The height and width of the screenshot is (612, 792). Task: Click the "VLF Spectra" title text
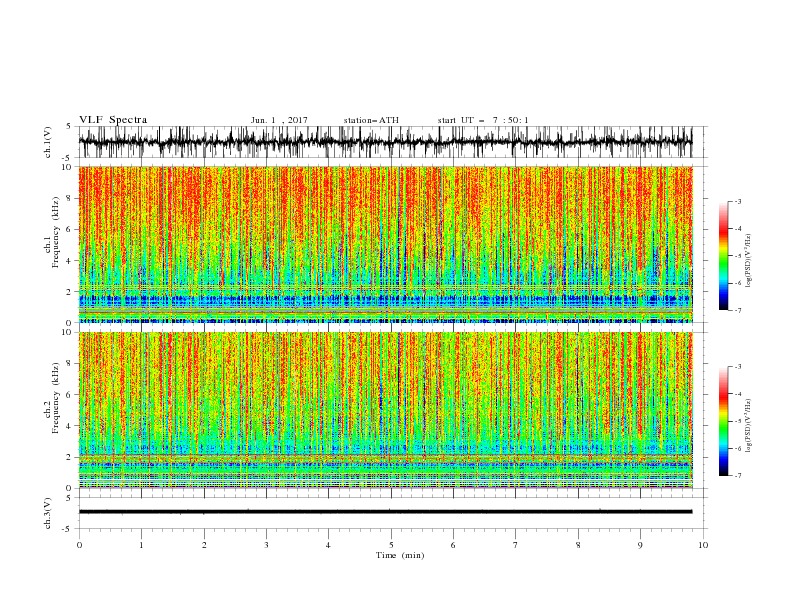coord(113,120)
